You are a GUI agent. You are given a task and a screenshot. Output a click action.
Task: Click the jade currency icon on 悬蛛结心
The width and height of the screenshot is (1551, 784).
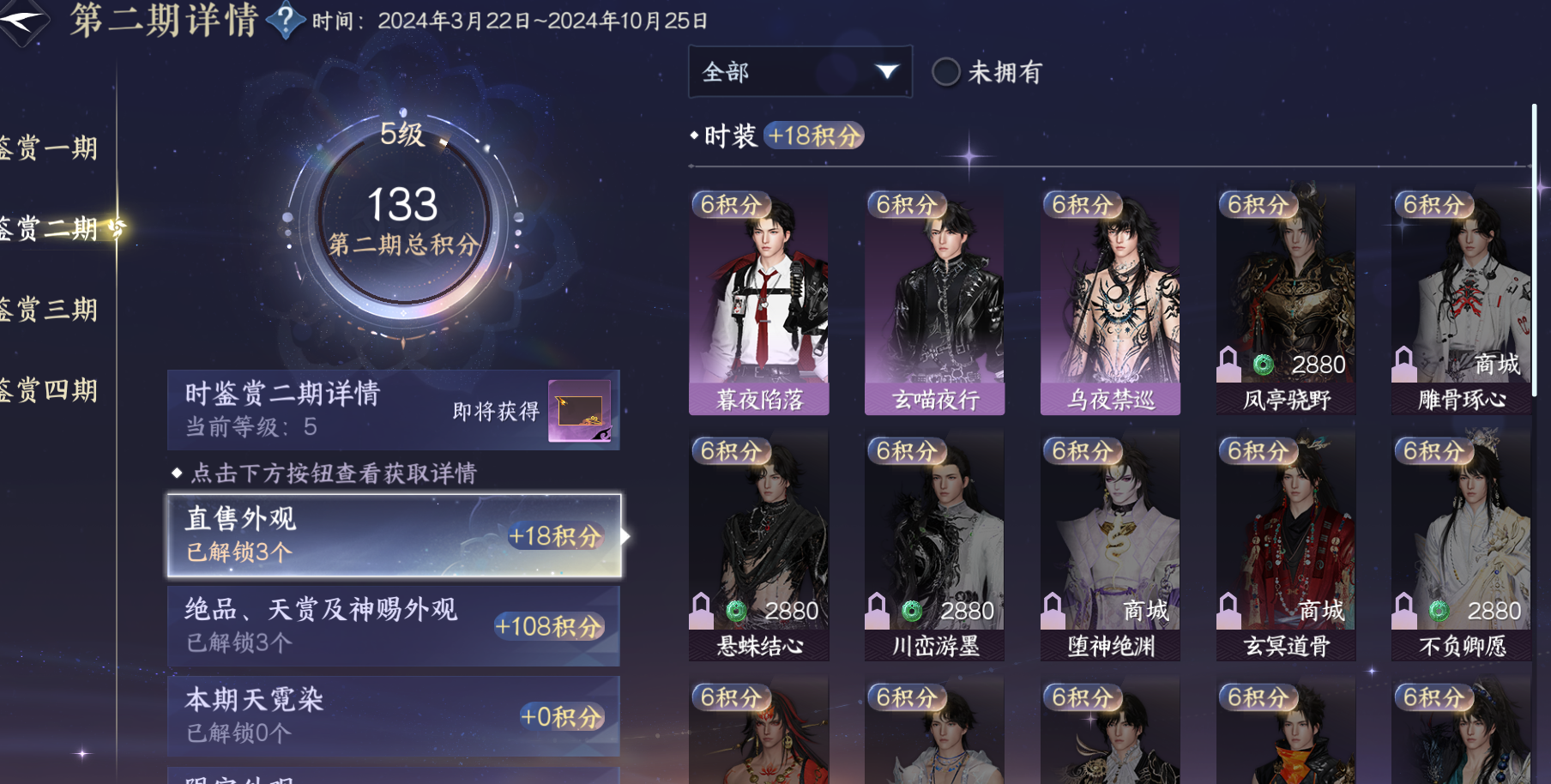(x=736, y=611)
